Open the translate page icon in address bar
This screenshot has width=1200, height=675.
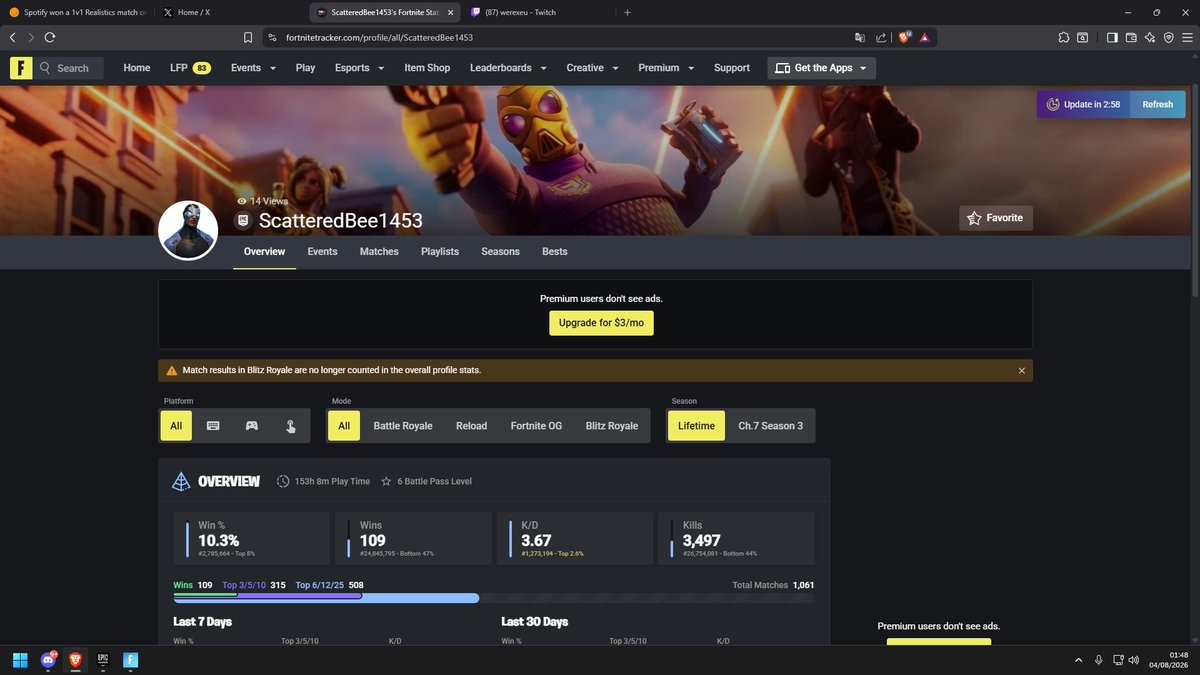click(x=859, y=37)
